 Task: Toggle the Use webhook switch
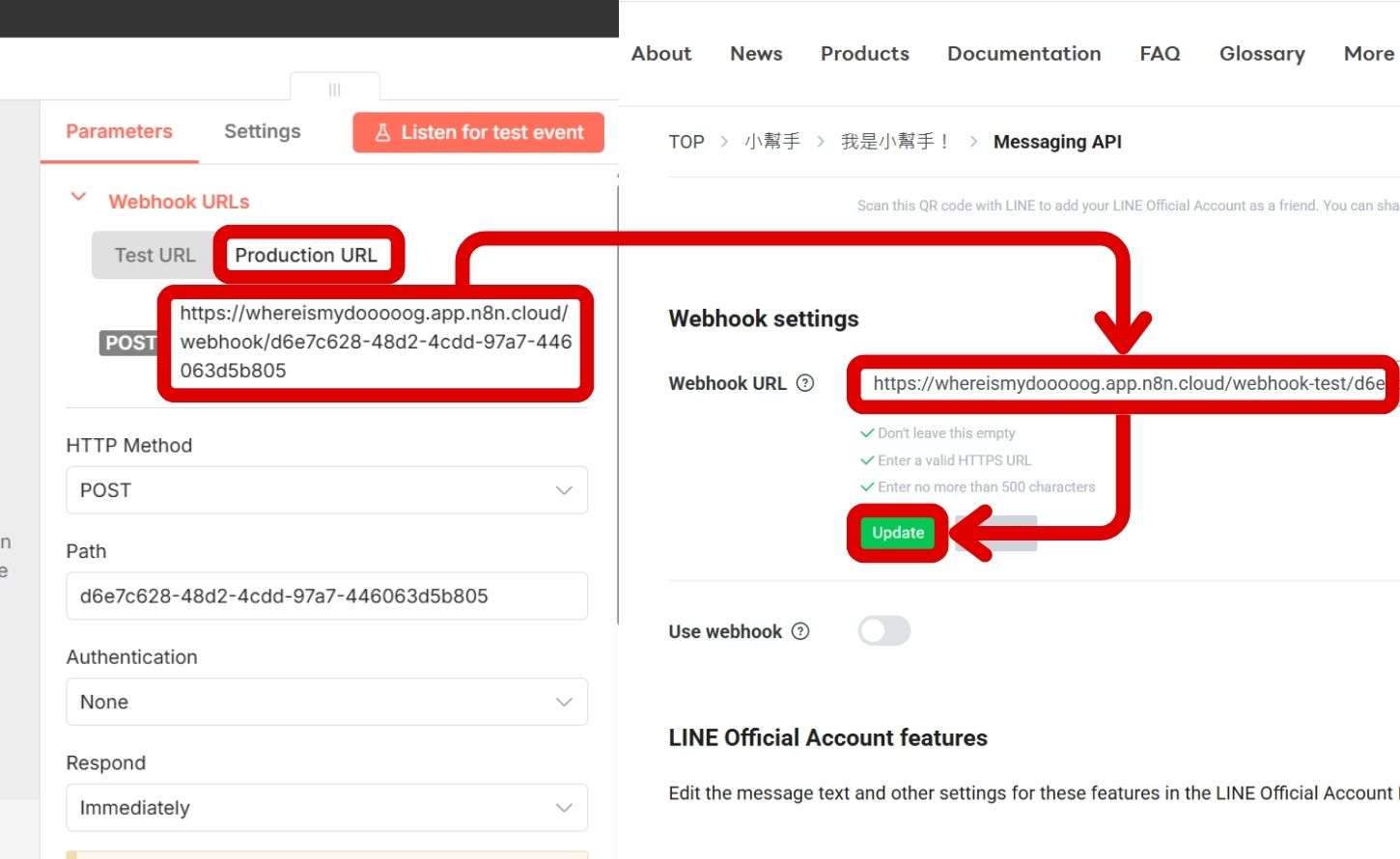tap(883, 631)
